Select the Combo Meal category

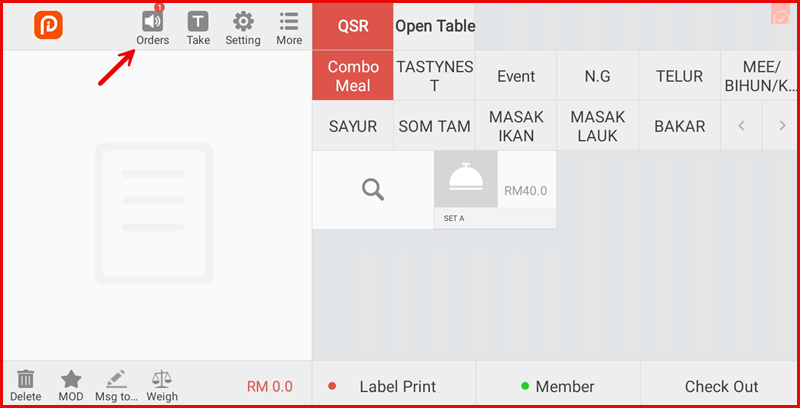click(353, 75)
